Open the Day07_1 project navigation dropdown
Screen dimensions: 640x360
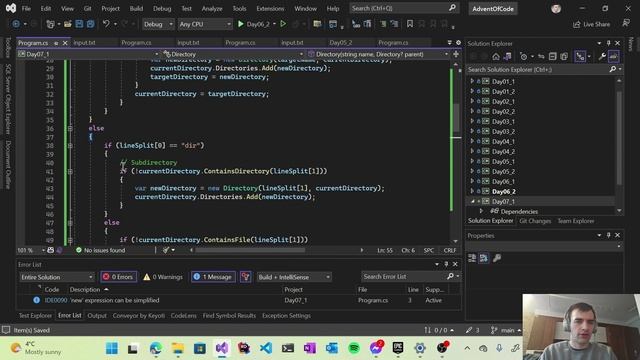pos(88,54)
